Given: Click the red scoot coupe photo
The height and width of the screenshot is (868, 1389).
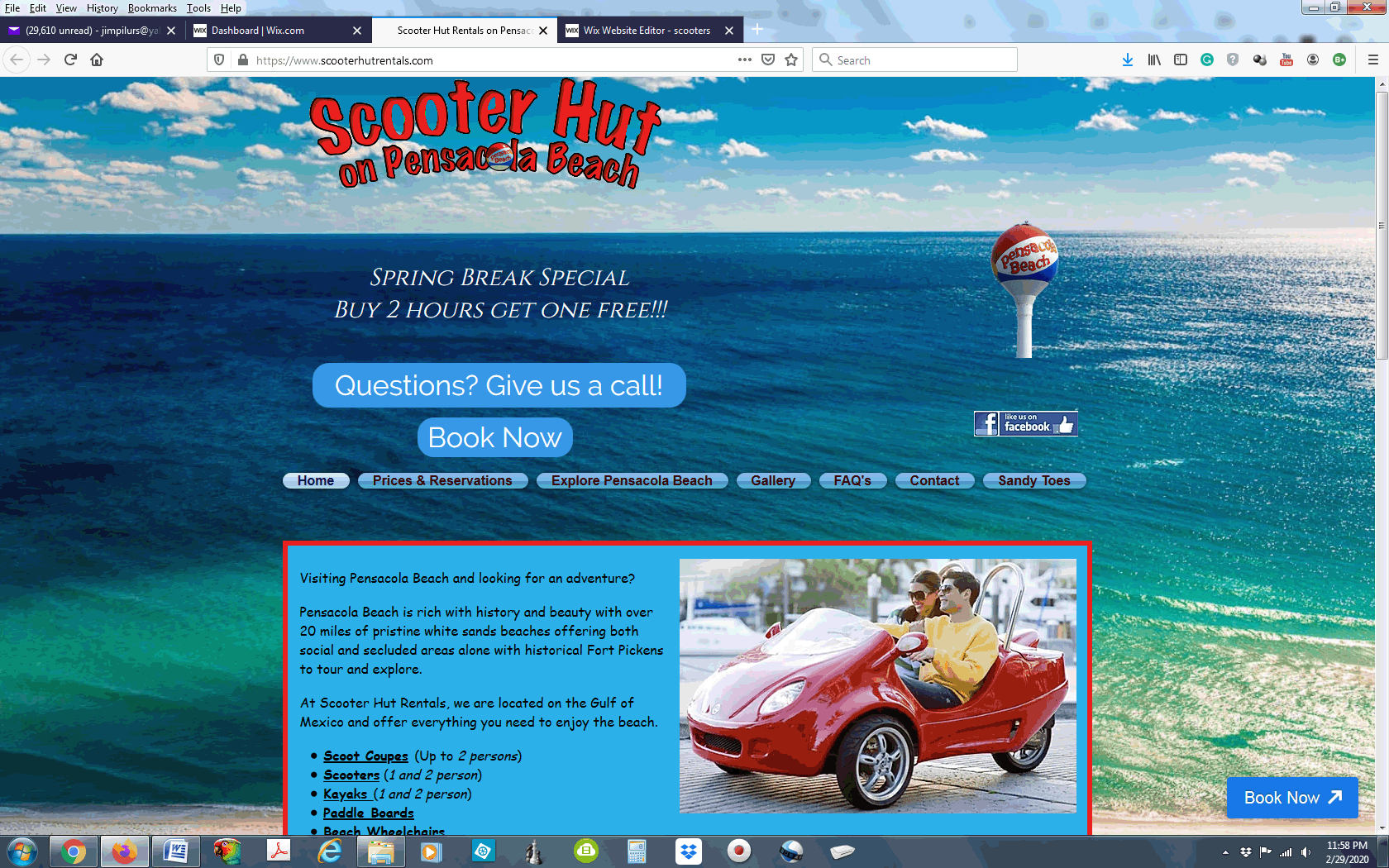Looking at the screenshot, I should click(877, 685).
